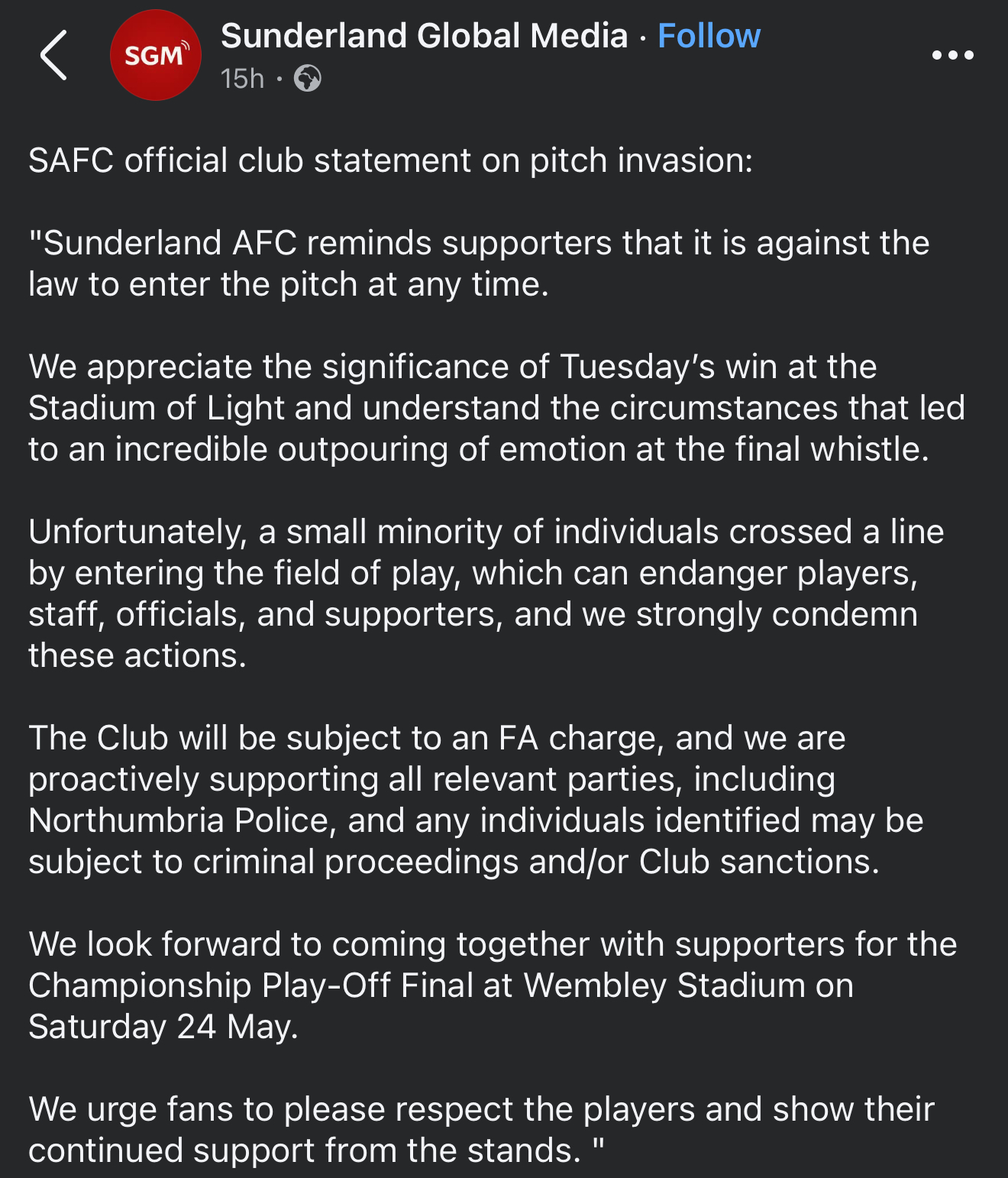The width and height of the screenshot is (1008, 1178).
Task: Tap the closing paragraph 'We urge fans to please respect'
Action: [x=482, y=1130]
